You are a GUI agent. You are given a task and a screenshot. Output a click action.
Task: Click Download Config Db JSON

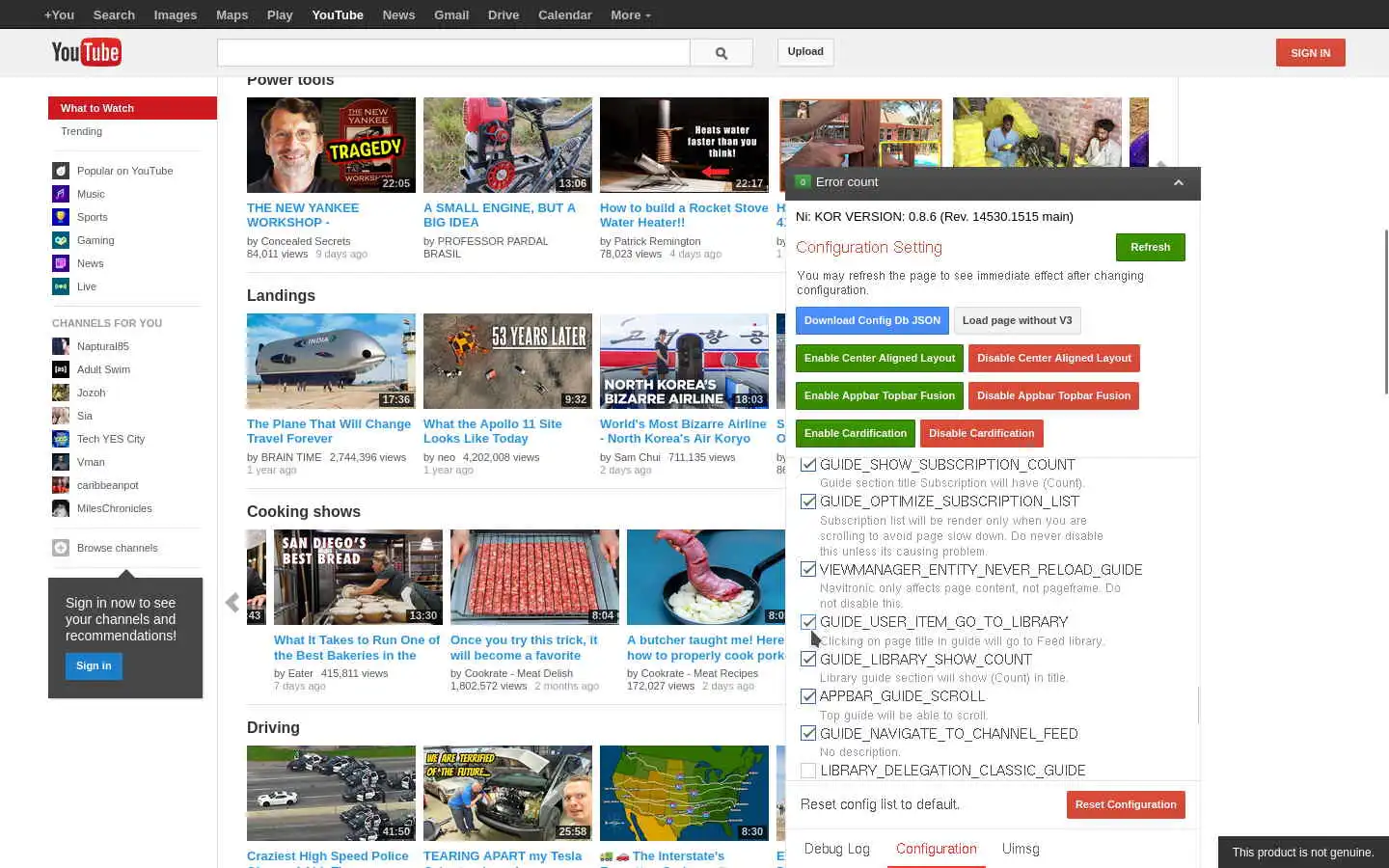[872, 320]
